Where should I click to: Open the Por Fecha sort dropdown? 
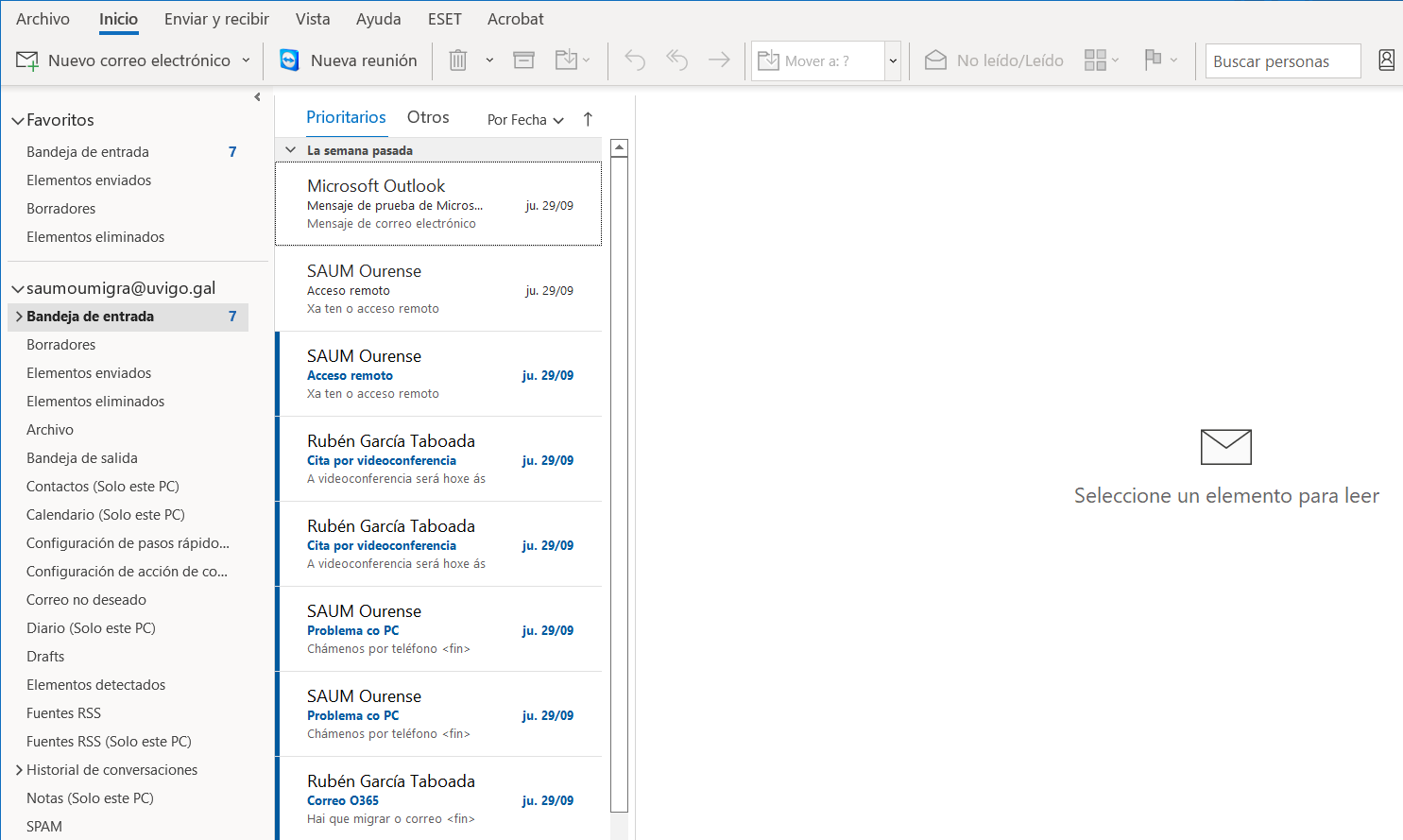pos(525,120)
